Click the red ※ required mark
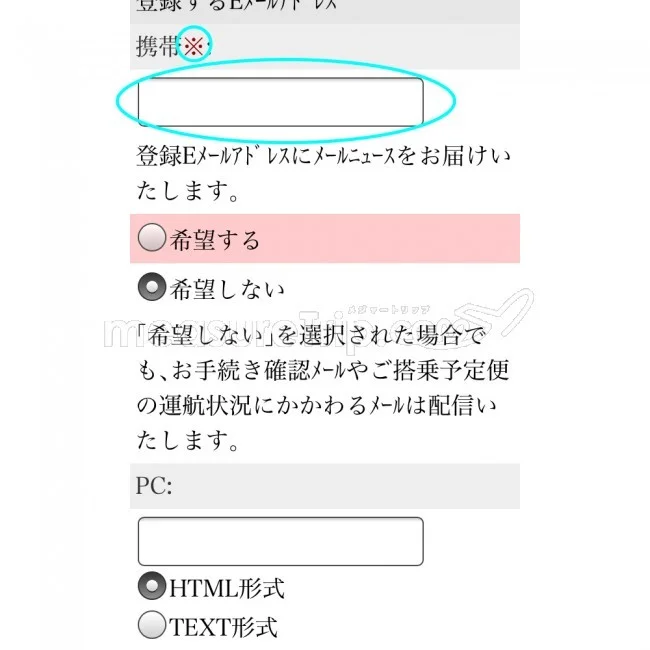Screen dimensions: 650x650 pyautogui.click(x=194, y=46)
